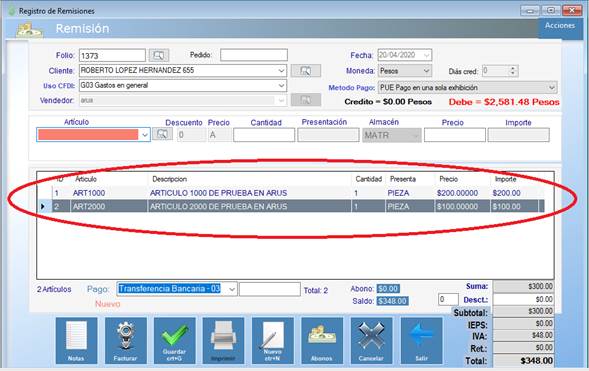The image size is (589, 371).
Task: Click the Días cred stepper arrows
Action: pos(513,71)
